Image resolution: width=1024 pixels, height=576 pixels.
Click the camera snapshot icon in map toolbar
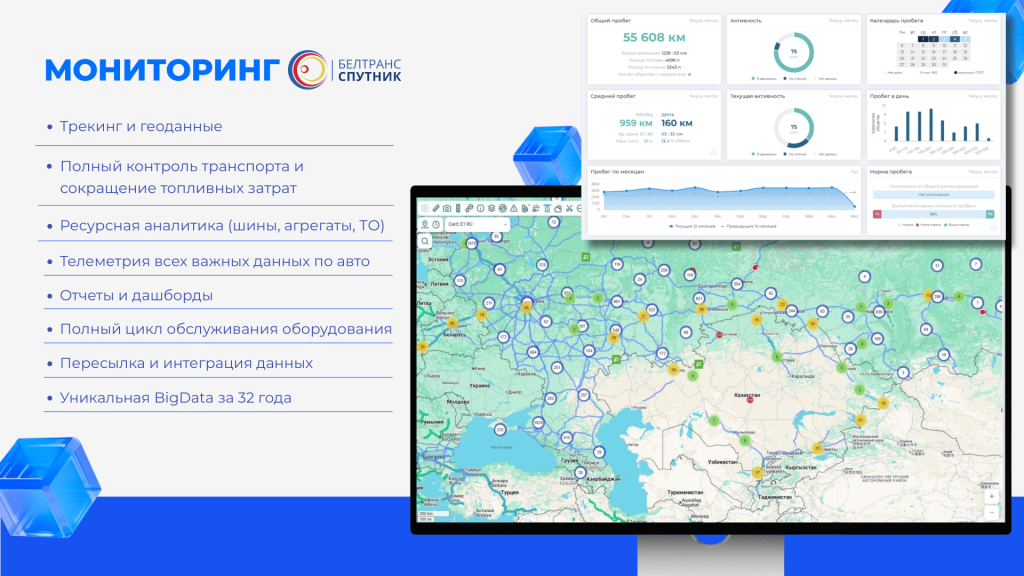pyautogui.click(x=447, y=208)
